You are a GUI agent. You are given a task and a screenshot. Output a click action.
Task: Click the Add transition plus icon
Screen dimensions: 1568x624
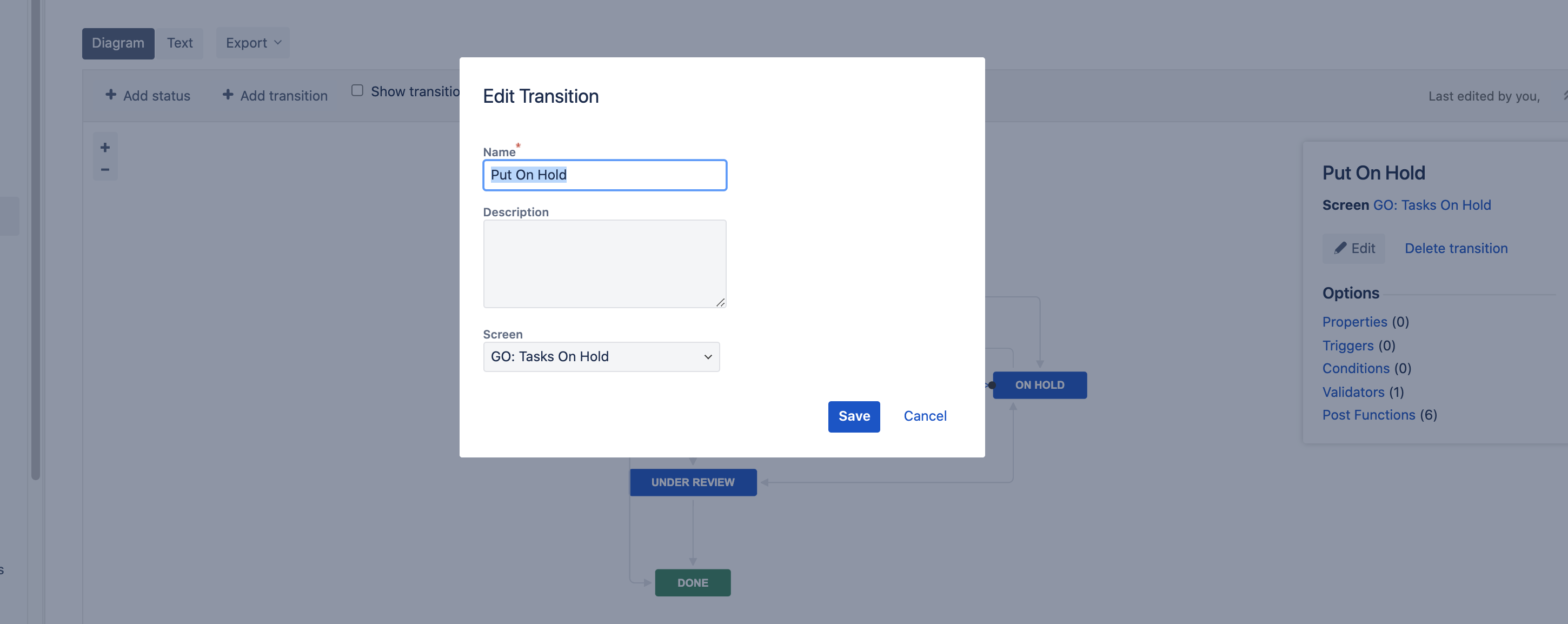228,95
